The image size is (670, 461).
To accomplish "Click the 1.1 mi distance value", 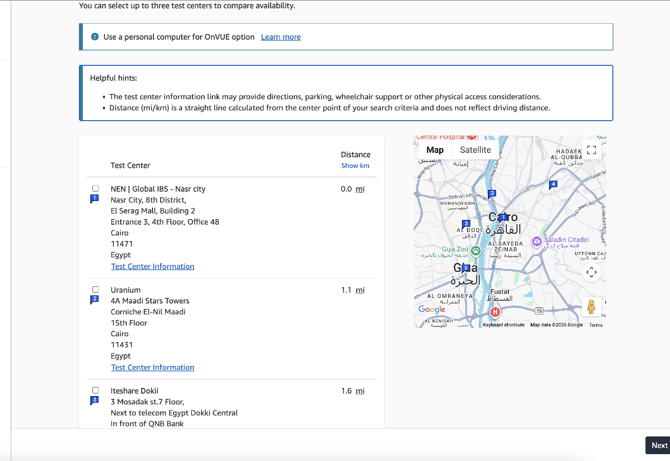I will click(353, 290).
